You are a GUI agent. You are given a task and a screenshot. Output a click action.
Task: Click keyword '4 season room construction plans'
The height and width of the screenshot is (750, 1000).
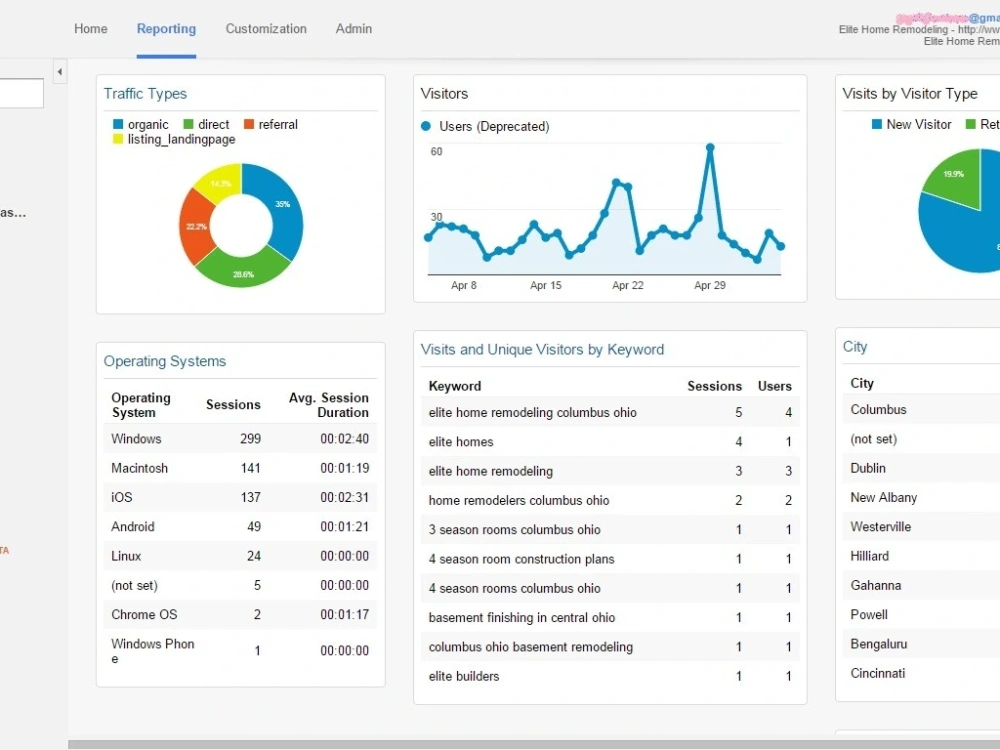(x=522, y=559)
